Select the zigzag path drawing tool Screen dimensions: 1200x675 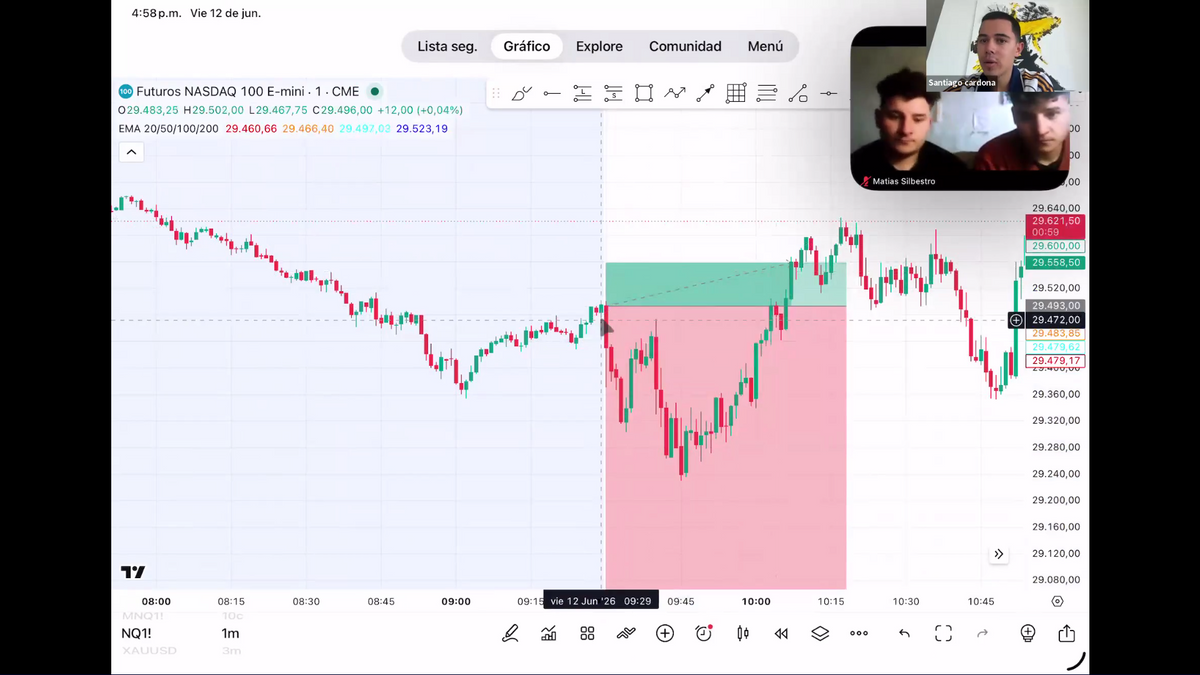point(675,93)
